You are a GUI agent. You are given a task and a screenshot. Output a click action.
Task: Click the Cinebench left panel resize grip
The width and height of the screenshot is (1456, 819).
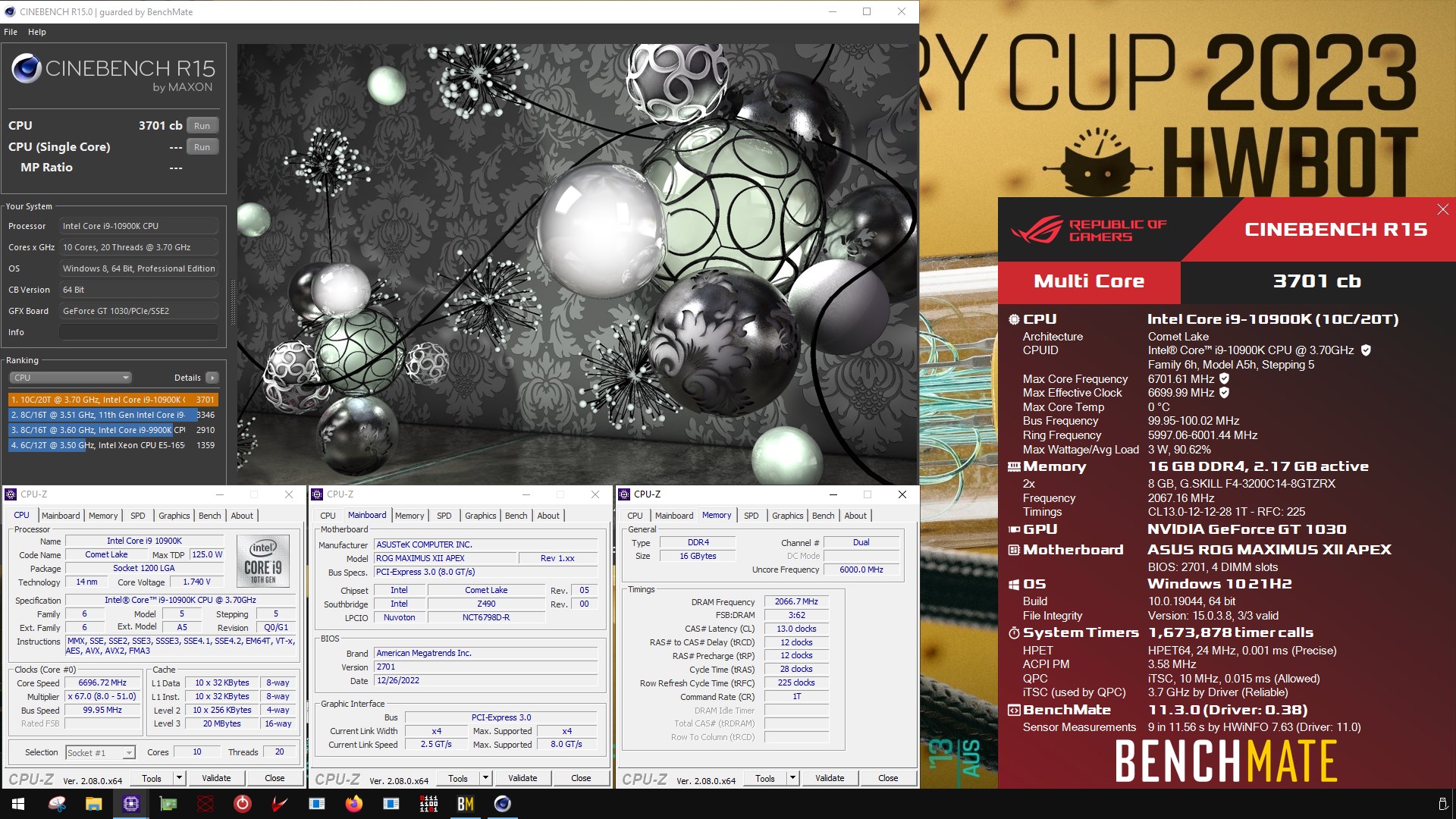point(233,302)
